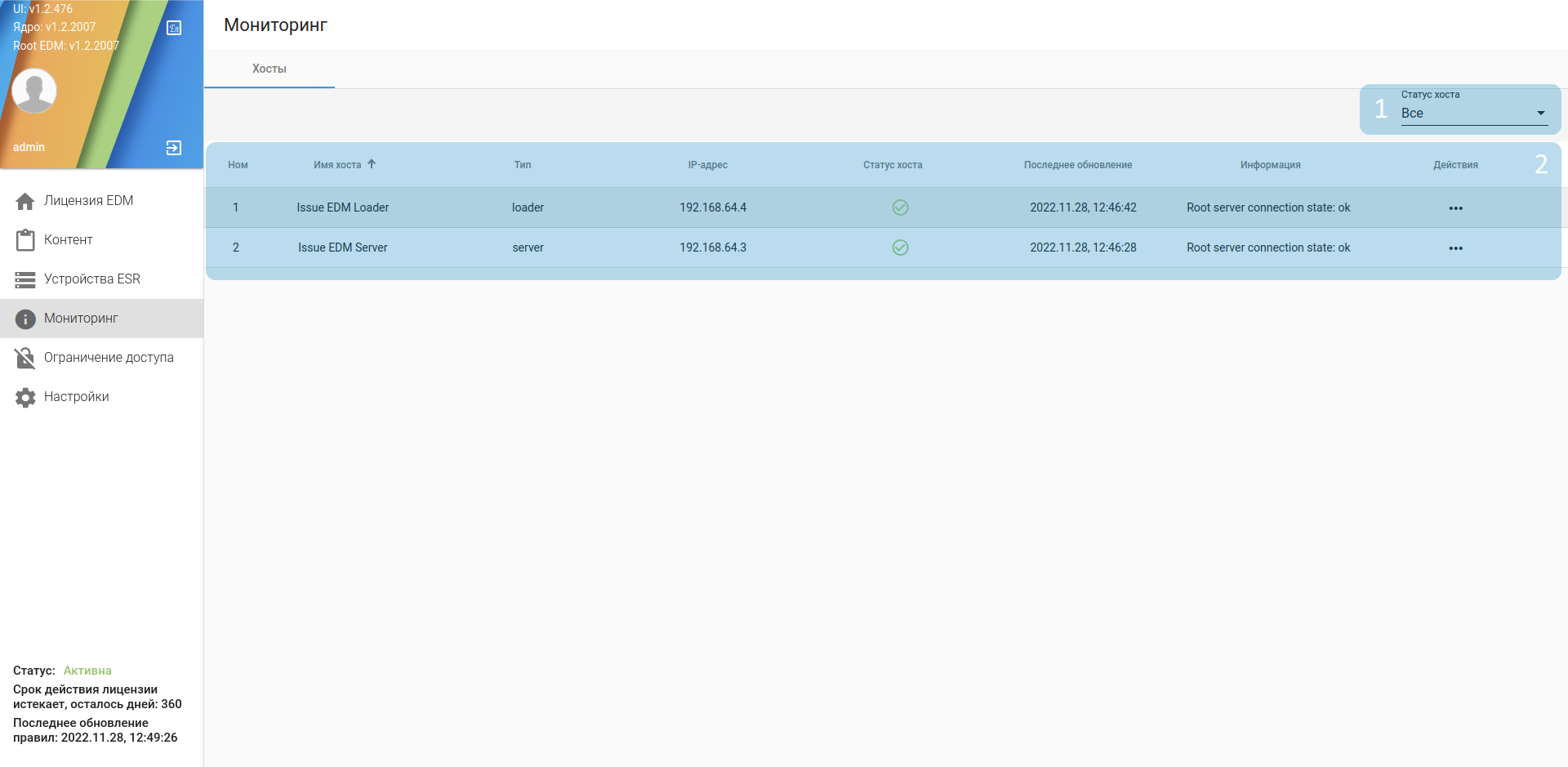Viewport: 1568px width, 767px height.
Task: Click timestamp 2022.11.28, 12:46:42
Action: tap(1083, 207)
